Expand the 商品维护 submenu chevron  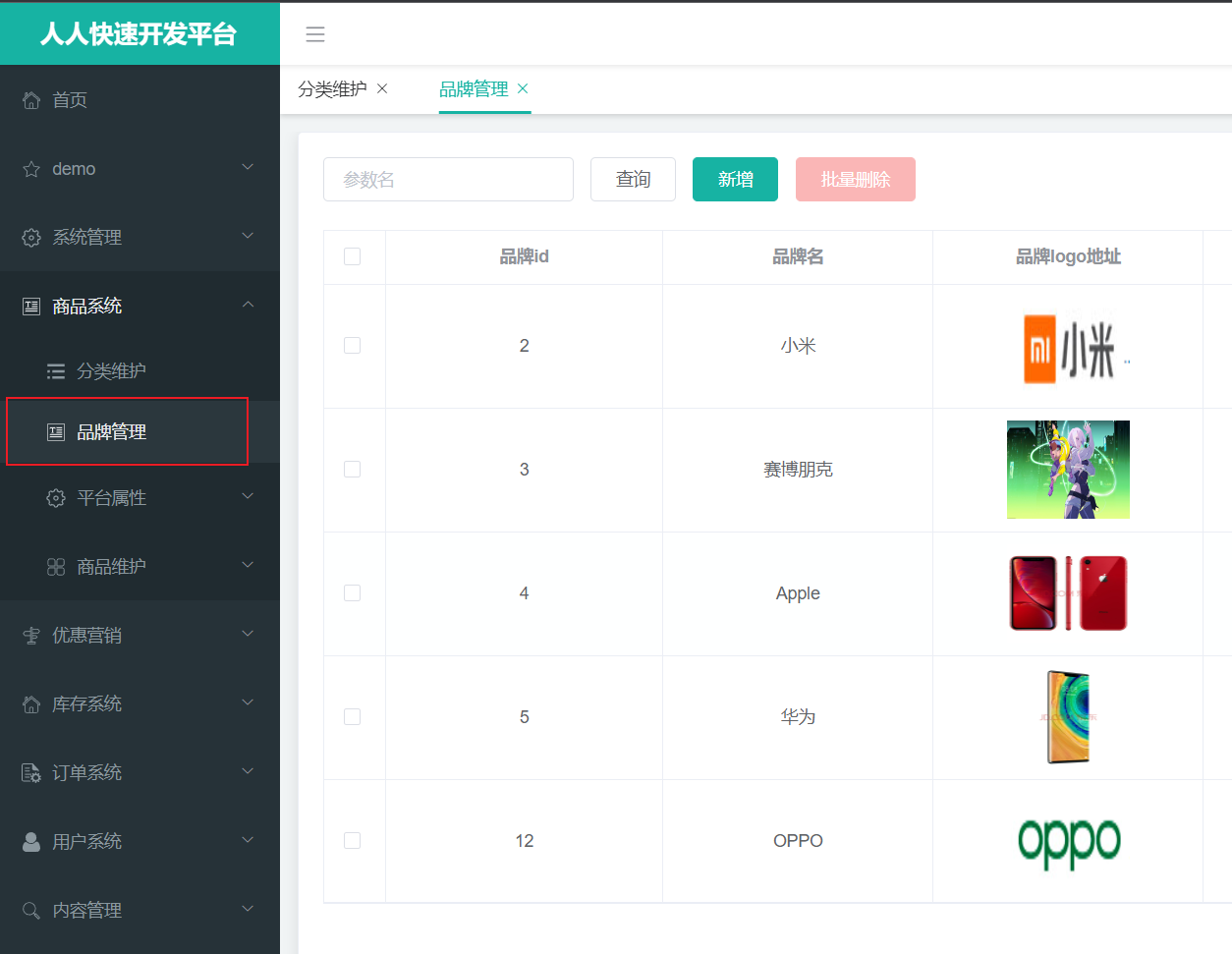[x=248, y=565]
